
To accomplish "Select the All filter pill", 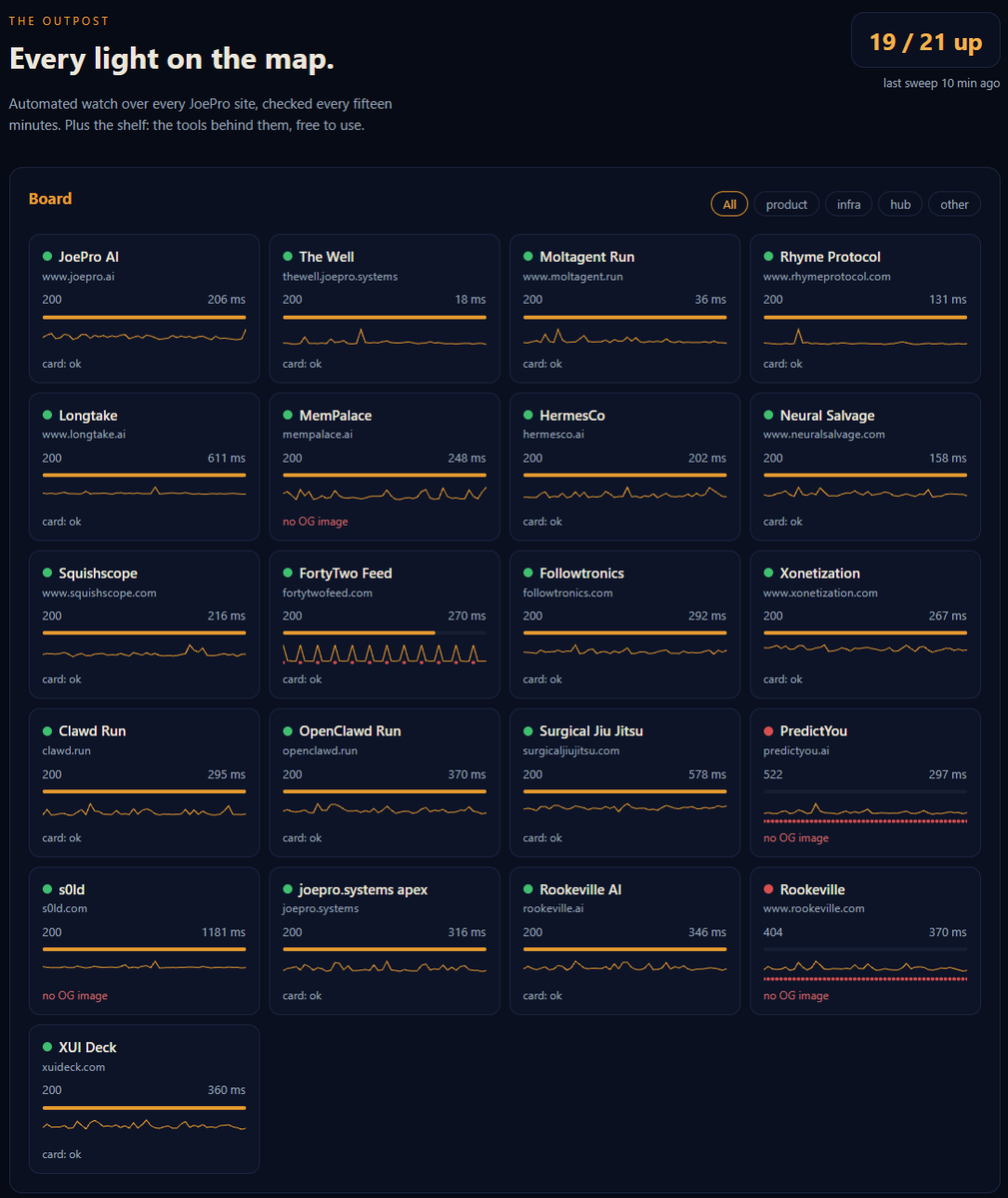I will pos(729,204).
